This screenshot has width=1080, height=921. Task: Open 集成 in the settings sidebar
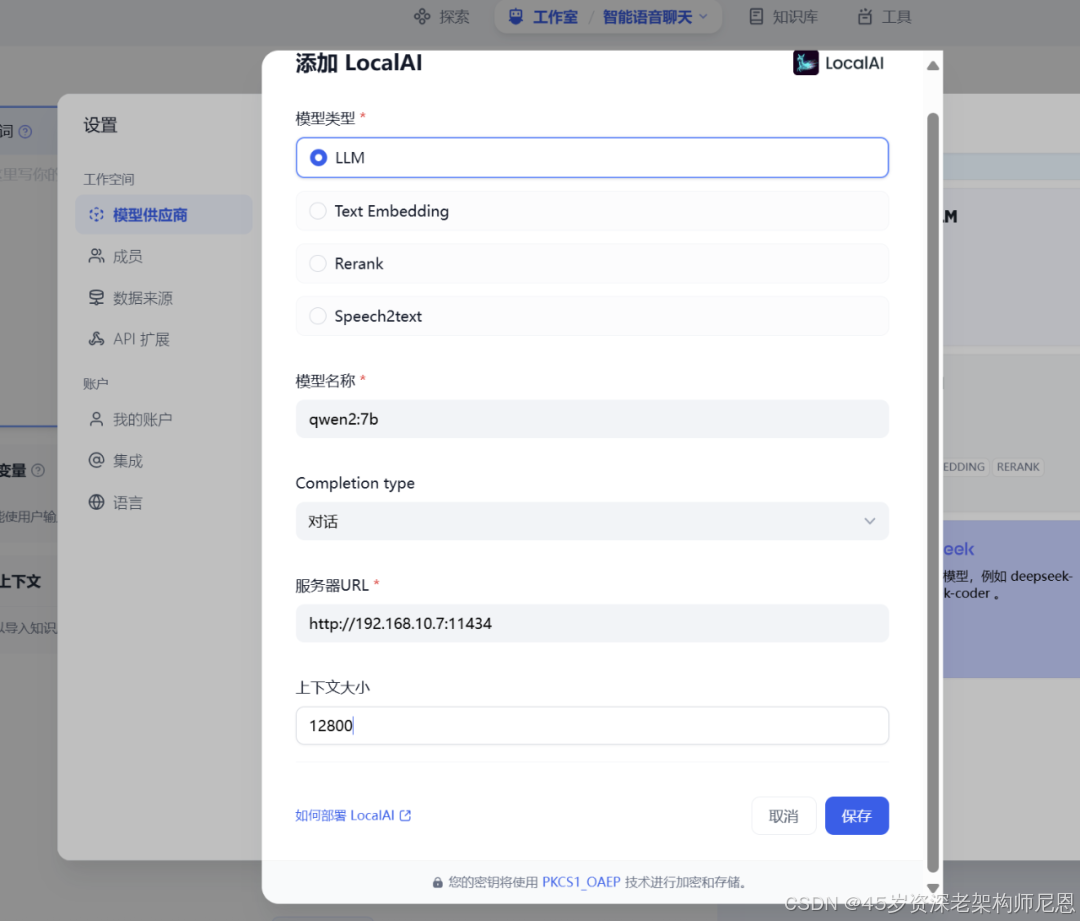(164, 460)
